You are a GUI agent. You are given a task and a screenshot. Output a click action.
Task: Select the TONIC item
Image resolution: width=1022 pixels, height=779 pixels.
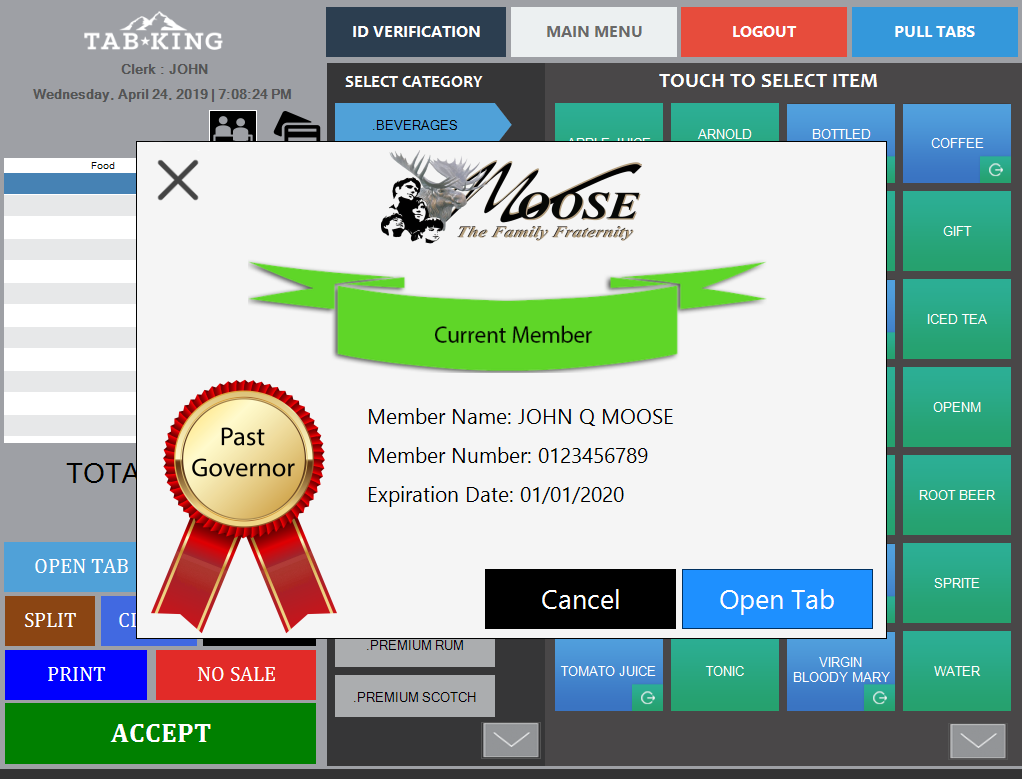tap(725, 674)
